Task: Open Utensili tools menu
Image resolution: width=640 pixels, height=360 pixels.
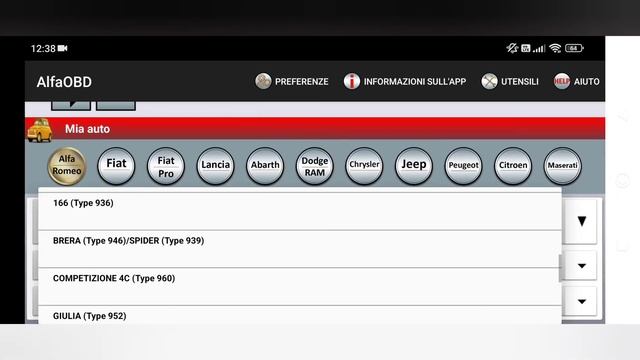Action: [510, 82]
